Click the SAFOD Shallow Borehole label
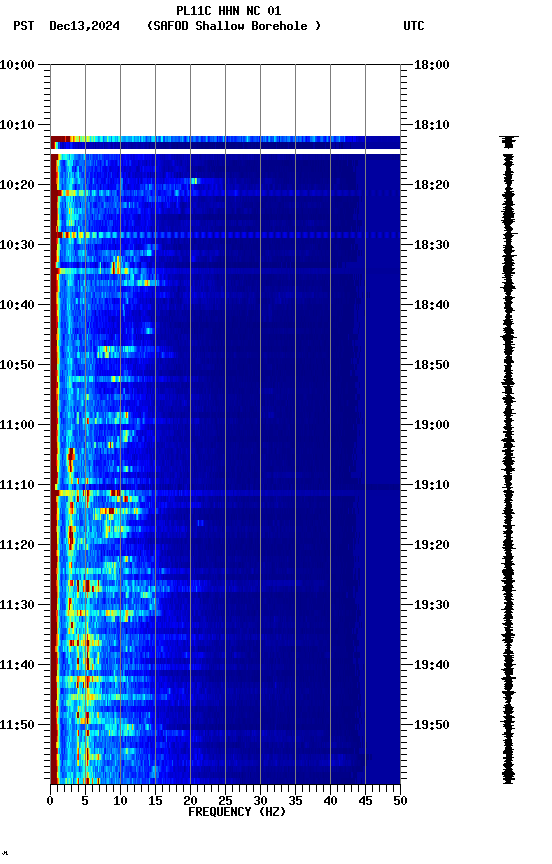552x864 pixels. coord(234,26)
